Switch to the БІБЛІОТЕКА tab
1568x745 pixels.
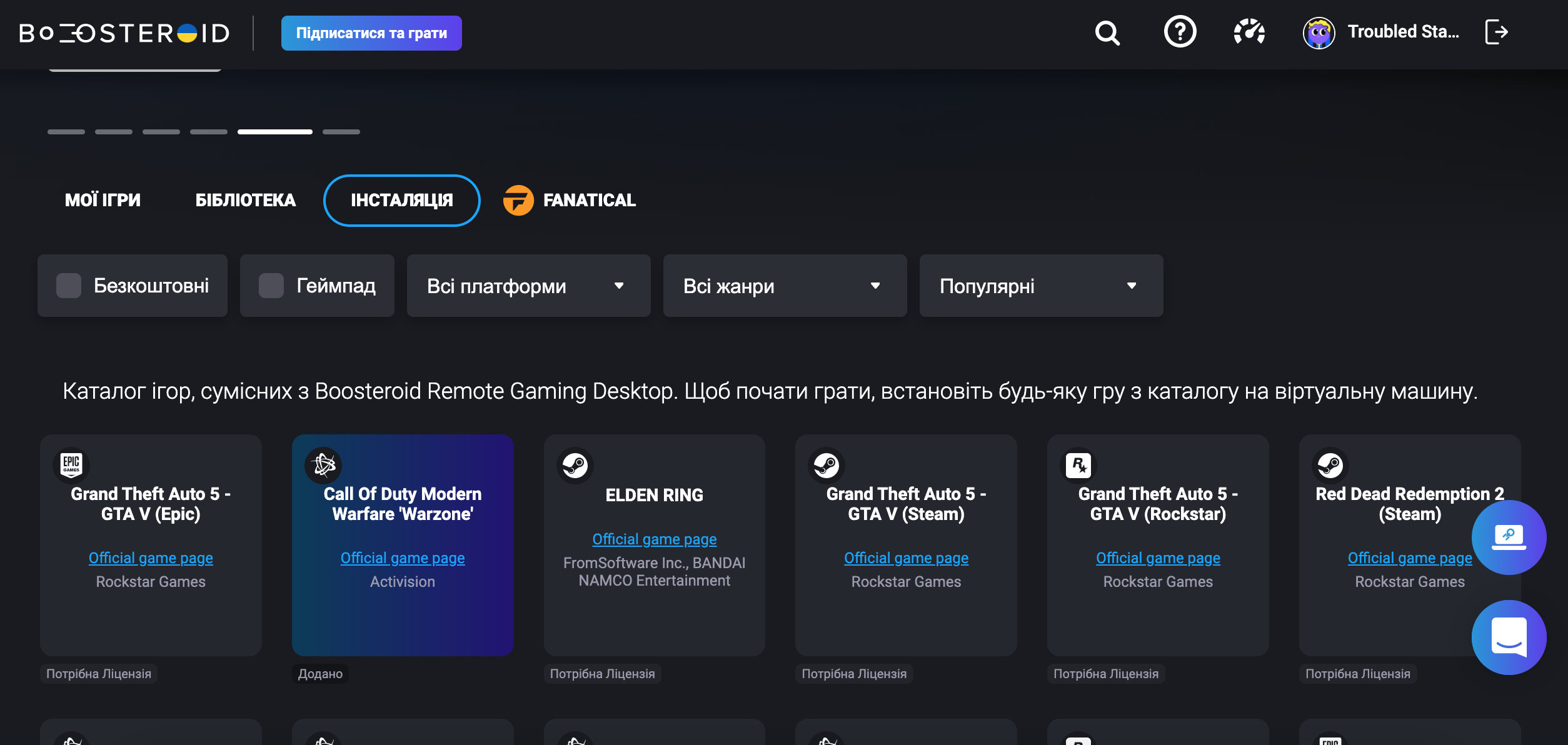[246, 201]
